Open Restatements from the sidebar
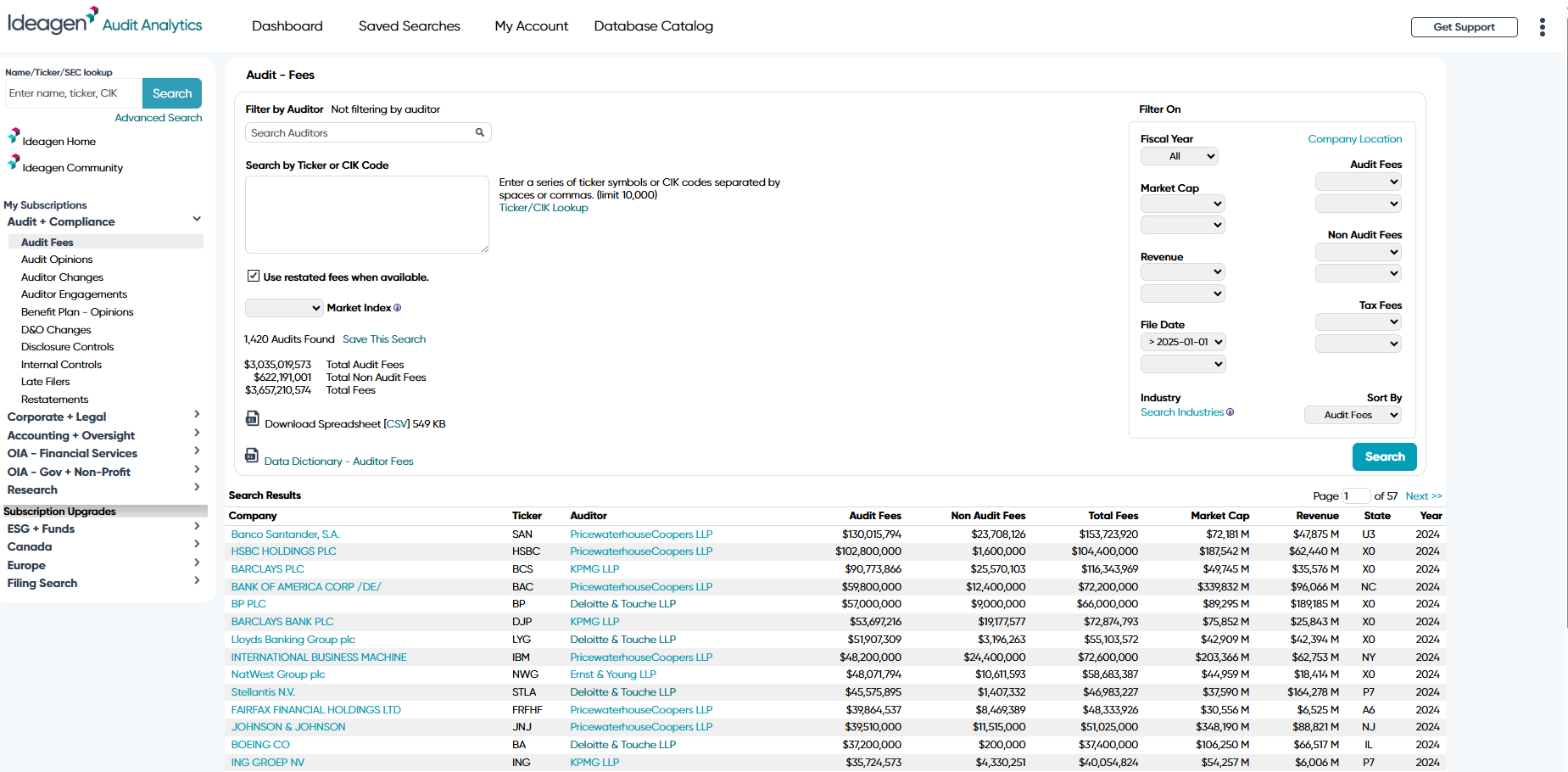This screenshot has height=772, width=1568. coord(54,400)
